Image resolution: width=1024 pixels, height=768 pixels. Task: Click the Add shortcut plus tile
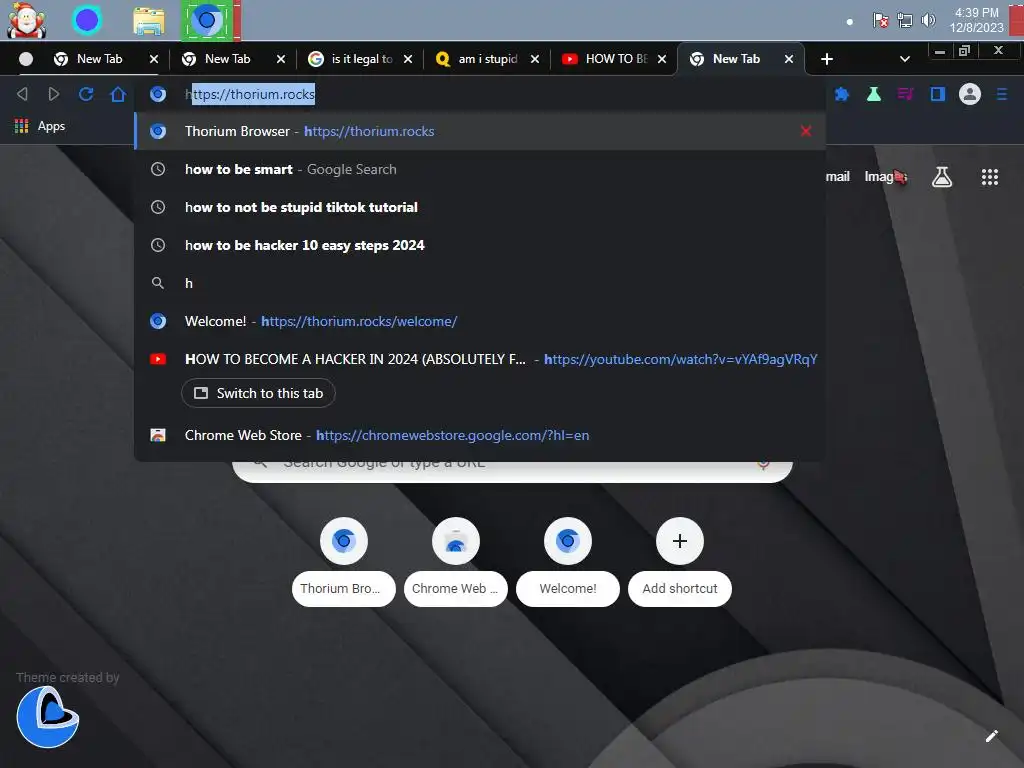(680, 562)
